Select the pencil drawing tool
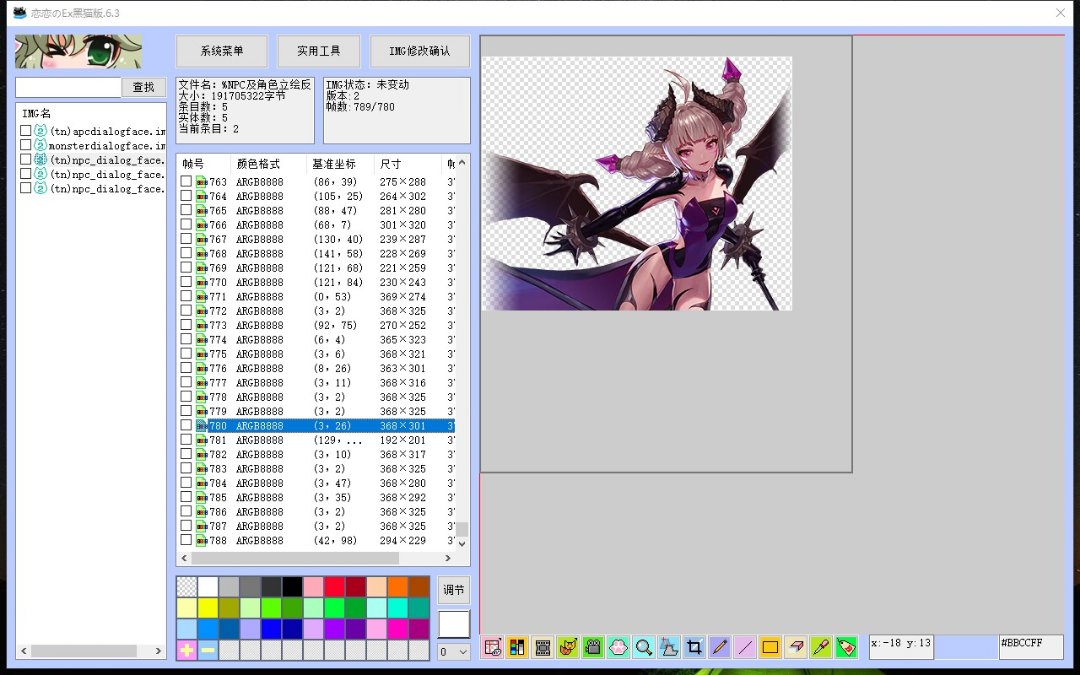Image resolution: width=1080 pixels, height=675 pixels. click(x=719, y=647)
